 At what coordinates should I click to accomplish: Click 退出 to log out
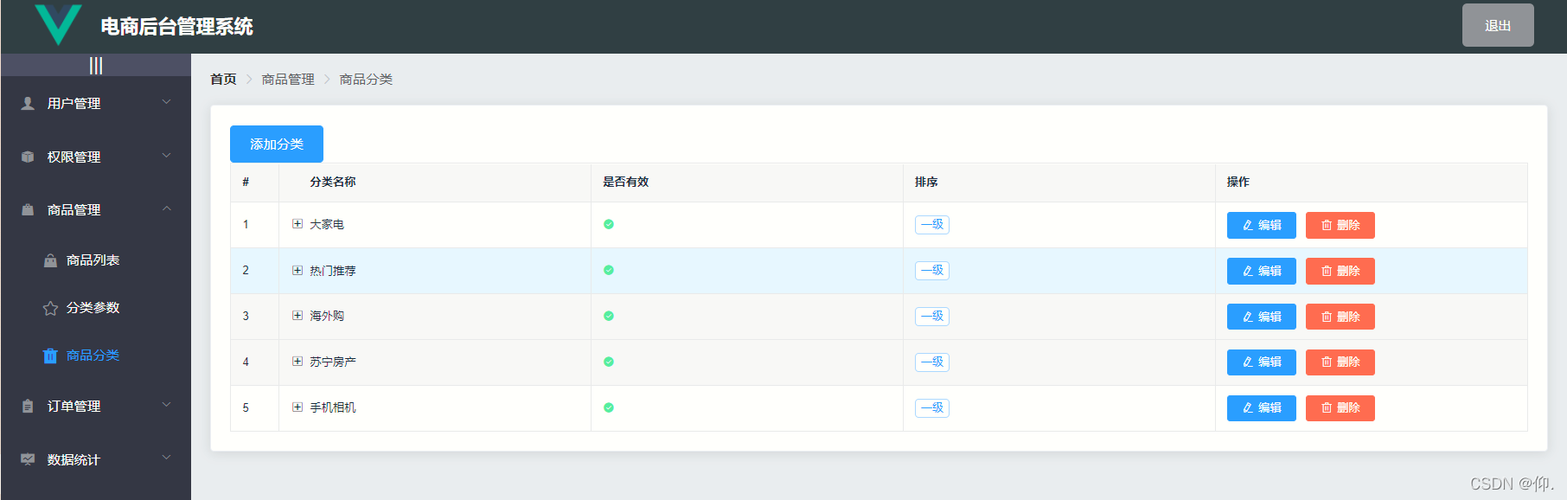pos(1497,26)
